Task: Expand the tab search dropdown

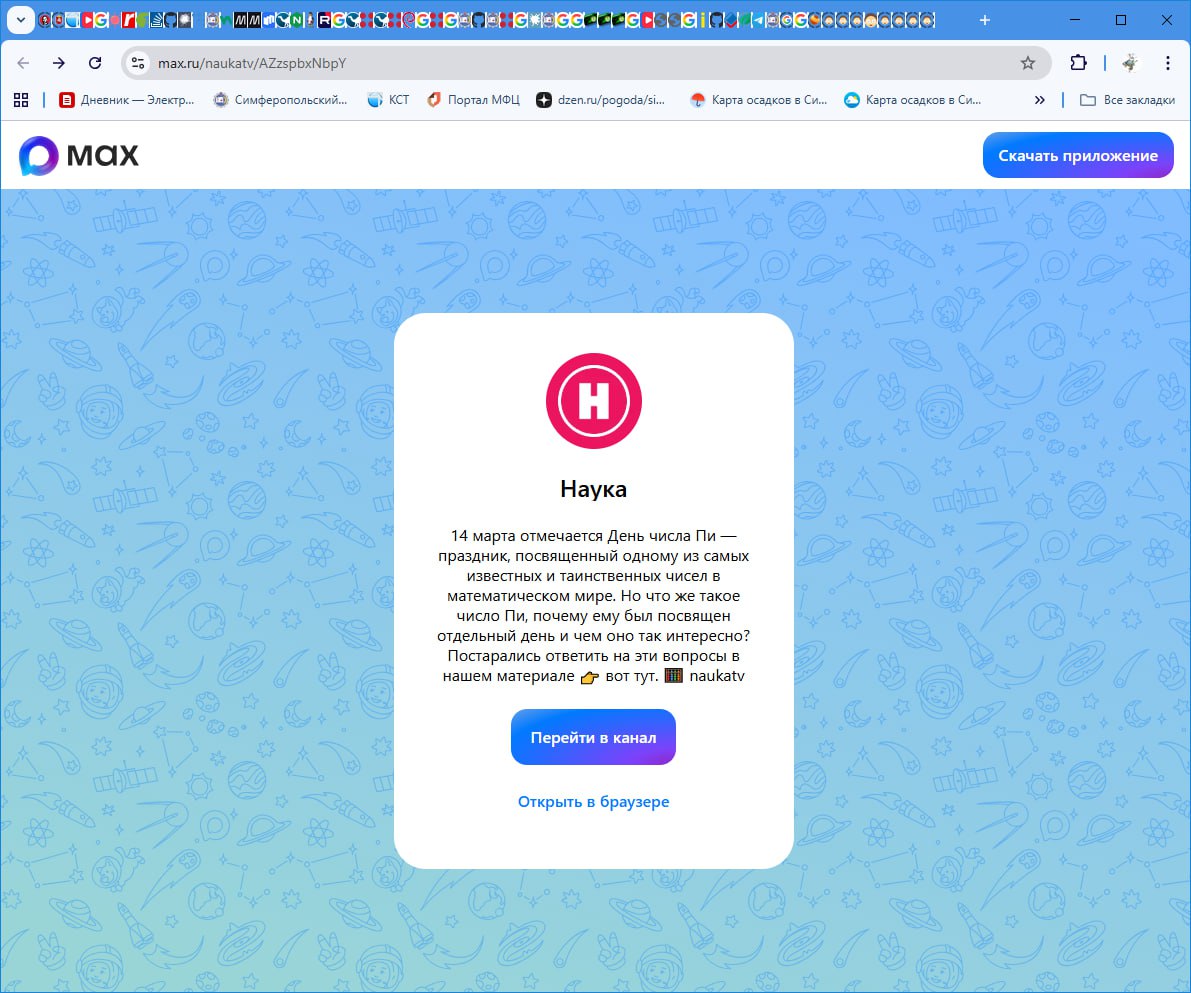Action: [20, 20]
